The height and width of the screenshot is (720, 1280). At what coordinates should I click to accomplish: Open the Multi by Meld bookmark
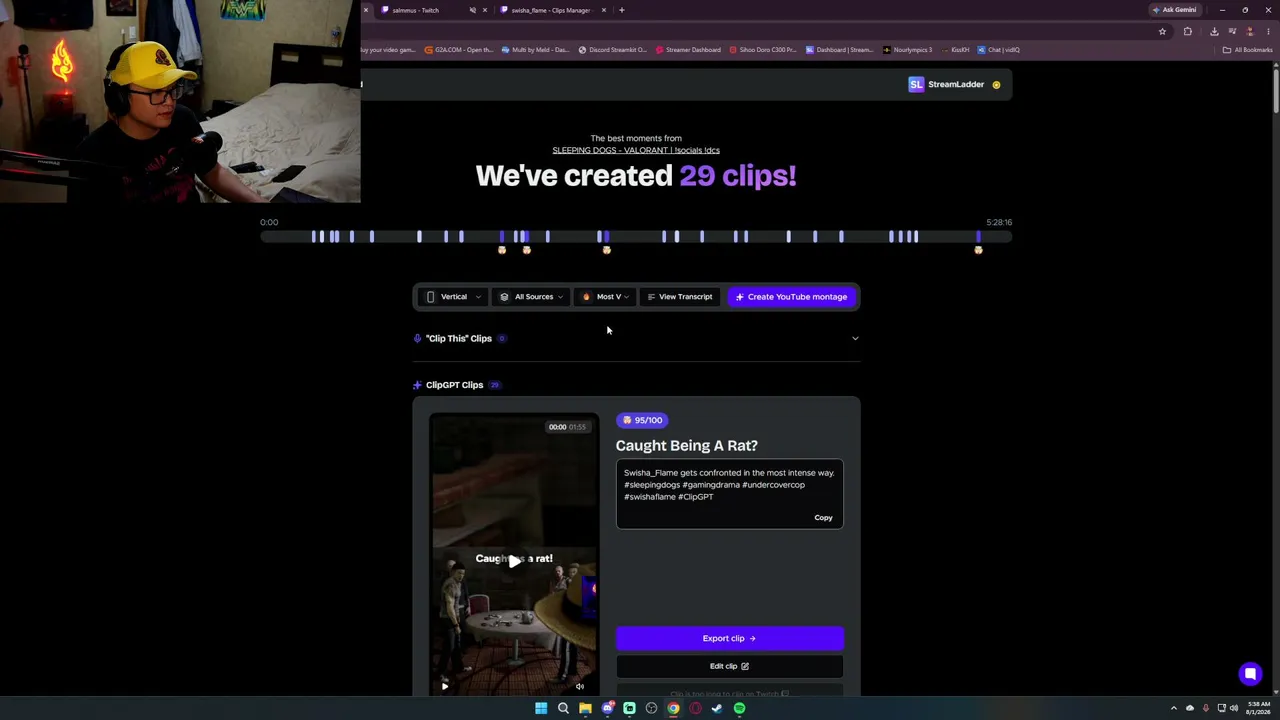coord(535,50)
